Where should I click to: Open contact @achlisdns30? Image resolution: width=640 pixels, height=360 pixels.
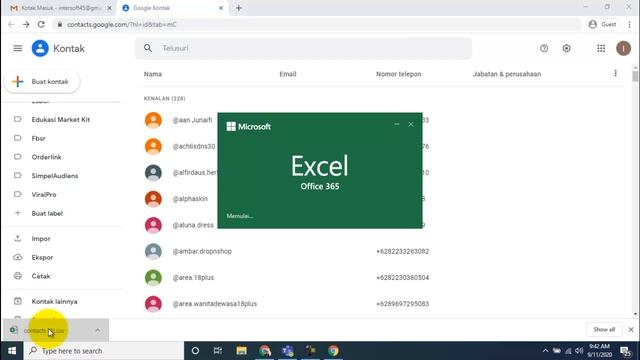pyautogui.click(x=194, y=146)
